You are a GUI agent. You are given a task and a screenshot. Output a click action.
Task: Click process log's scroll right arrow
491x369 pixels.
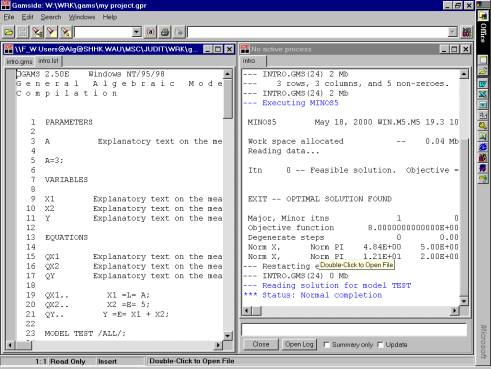[454, 311]
